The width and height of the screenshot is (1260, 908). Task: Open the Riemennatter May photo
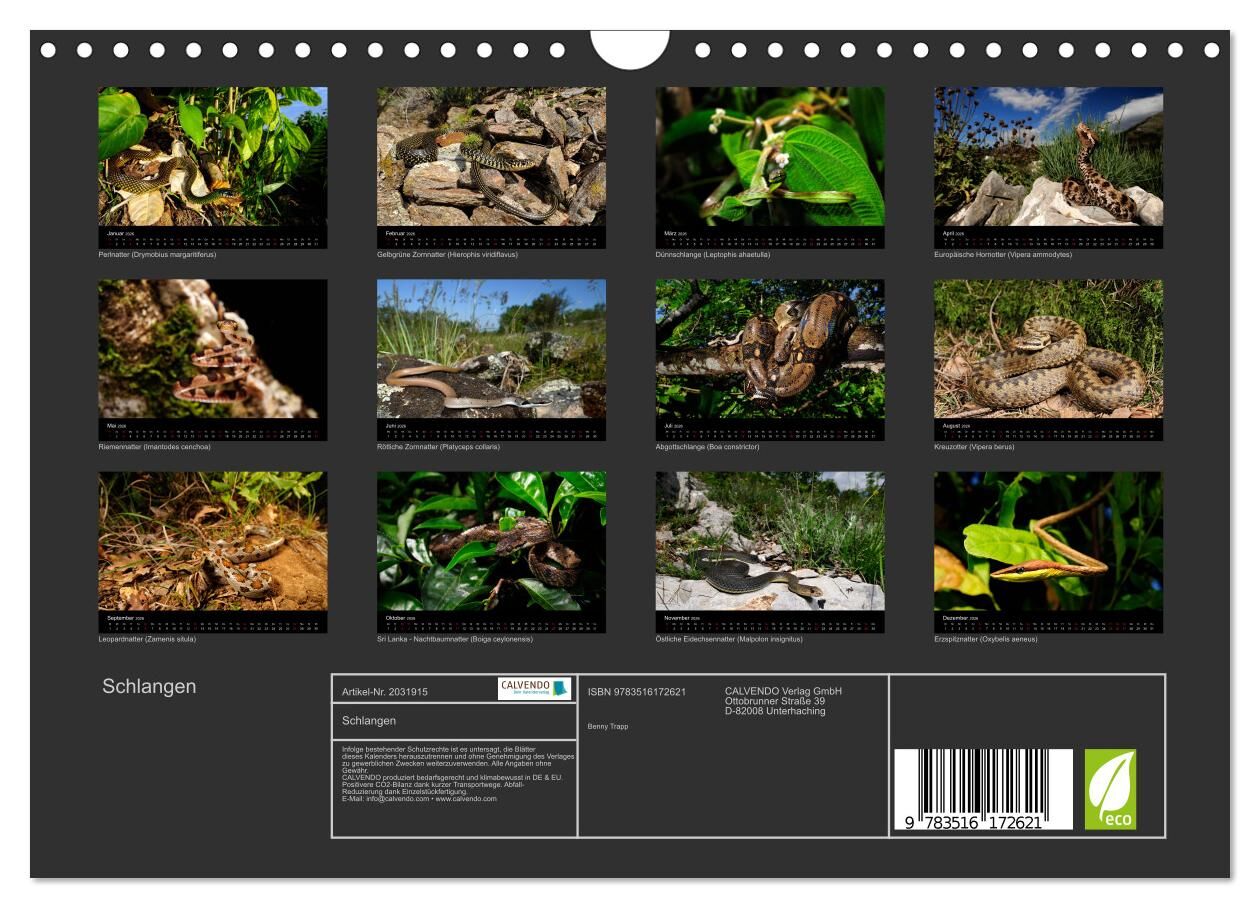[212, 349]
